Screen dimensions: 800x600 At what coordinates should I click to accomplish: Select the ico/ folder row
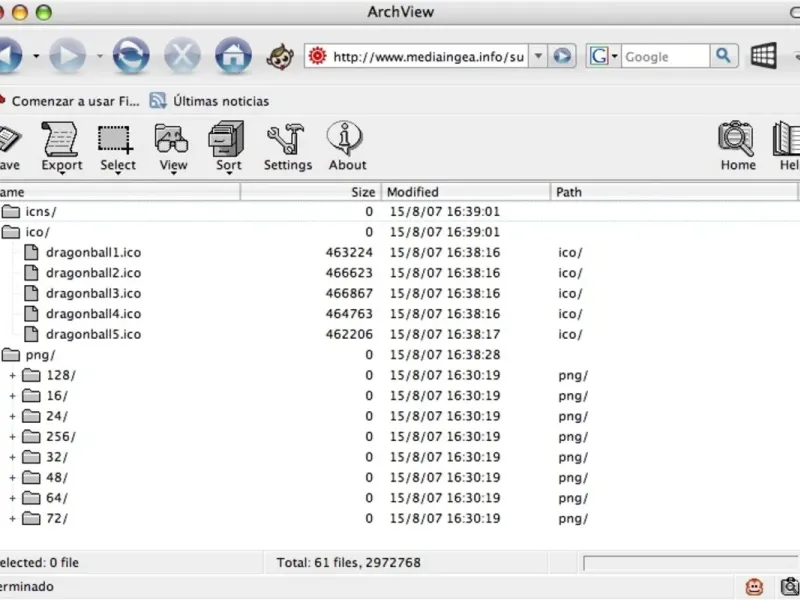(x=400, y=232)
